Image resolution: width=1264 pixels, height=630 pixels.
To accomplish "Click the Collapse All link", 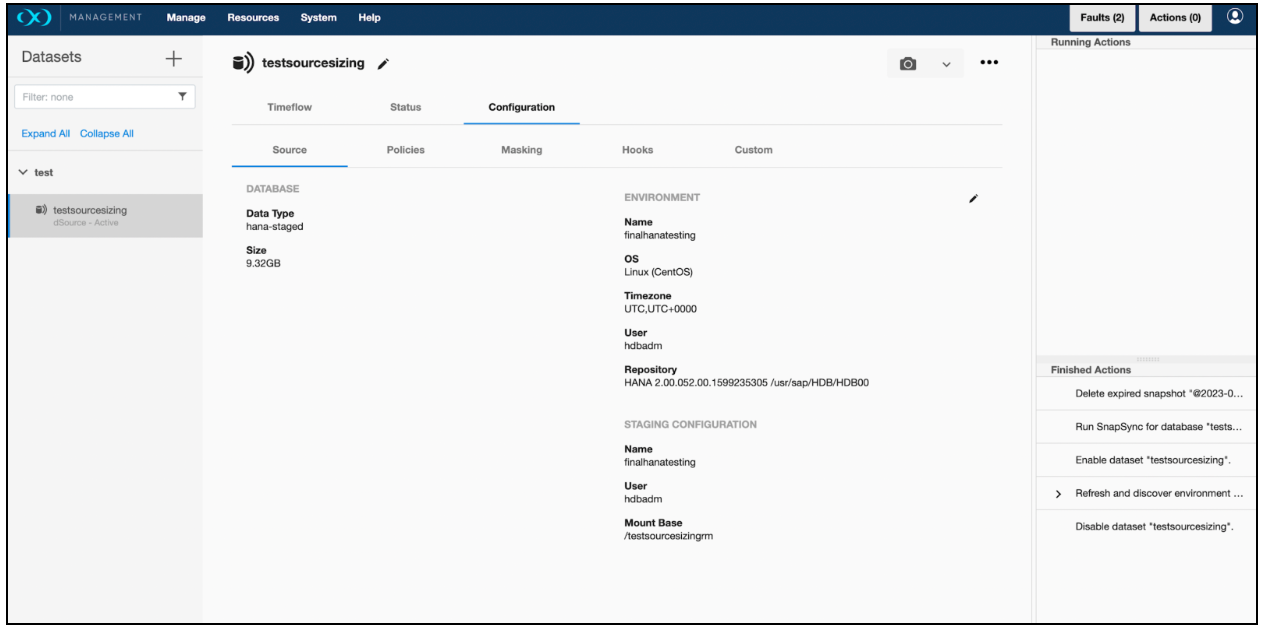I will (x=106, y=133).
